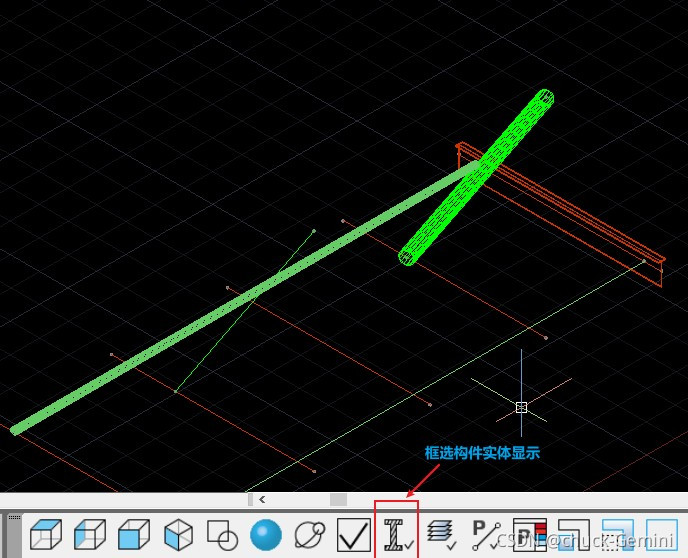
Task: Click the wireframe cube view icon
Action: pos(46,535)
